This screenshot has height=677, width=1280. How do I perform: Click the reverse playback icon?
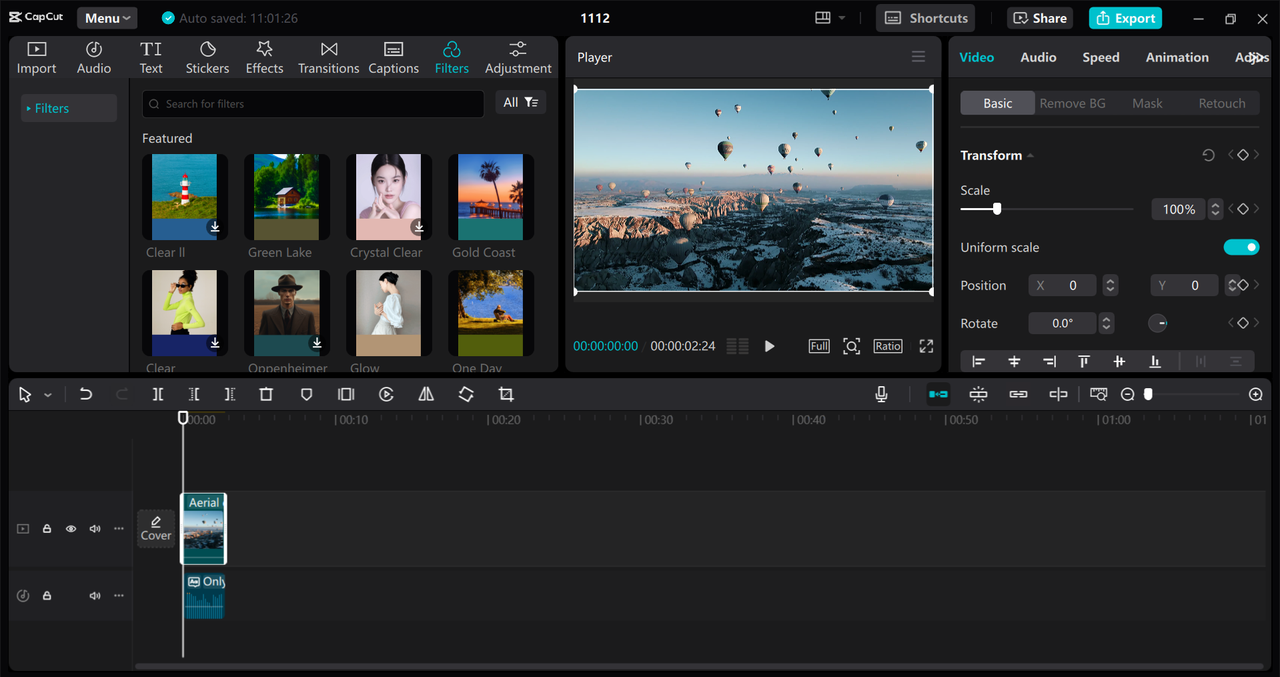(x=386, y=395)
